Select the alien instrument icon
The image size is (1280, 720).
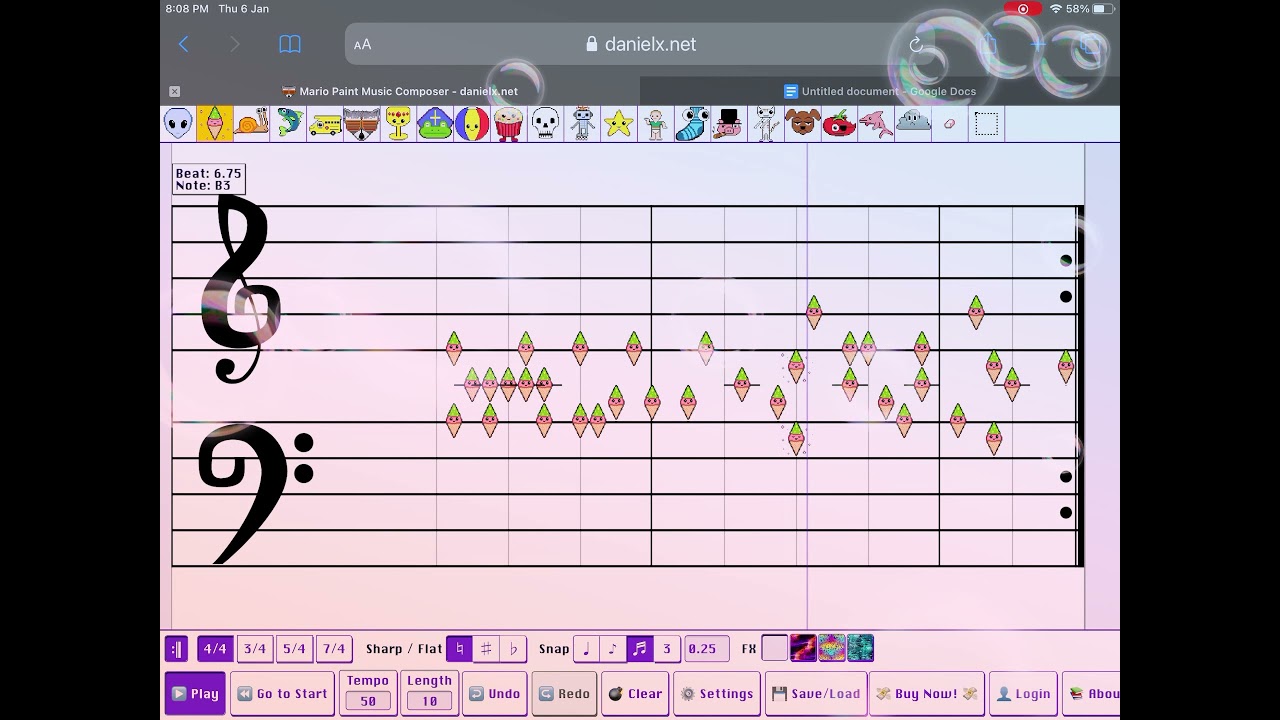point(179,124)
